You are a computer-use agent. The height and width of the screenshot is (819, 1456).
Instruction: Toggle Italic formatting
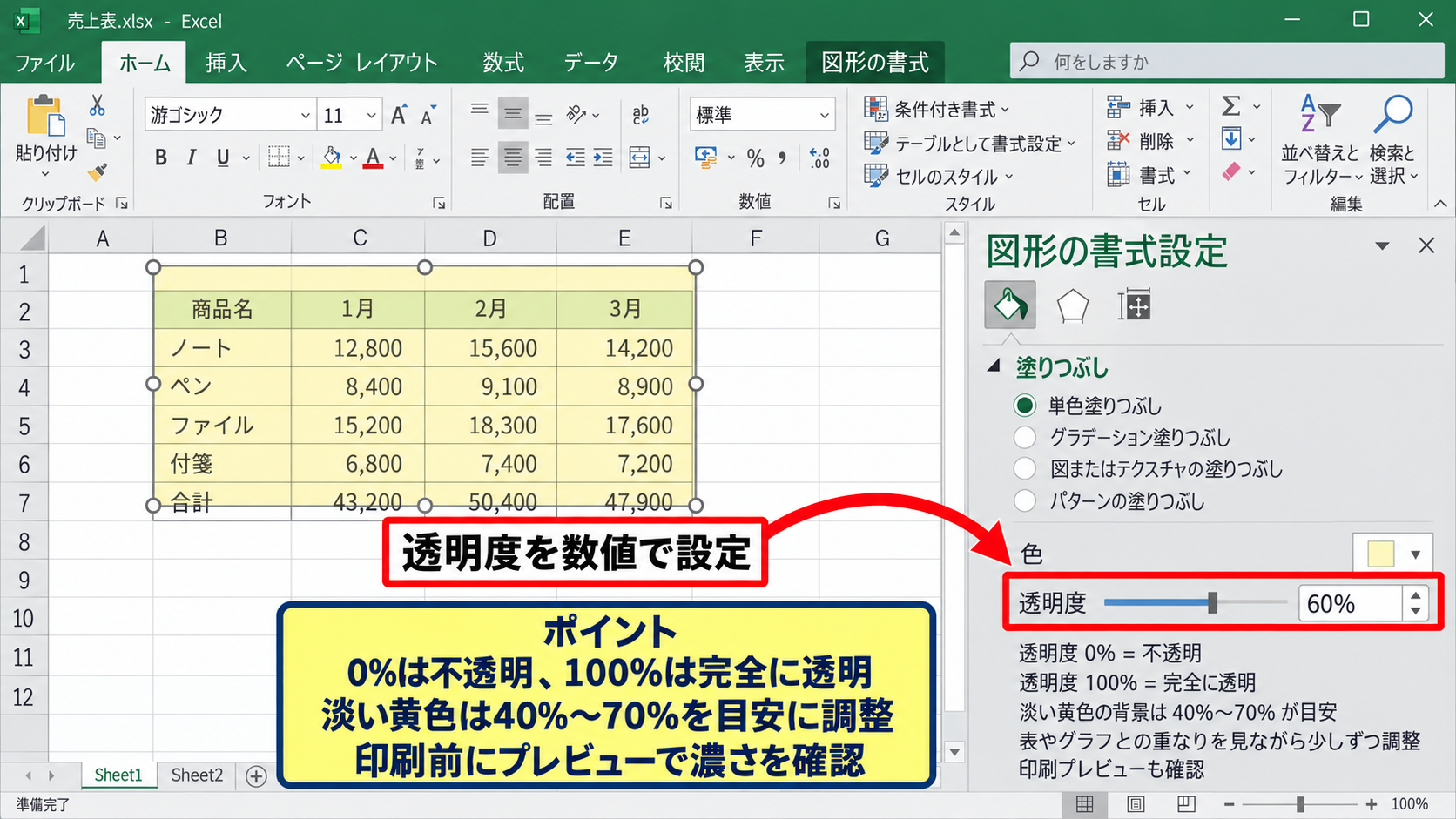pos(192,158)
